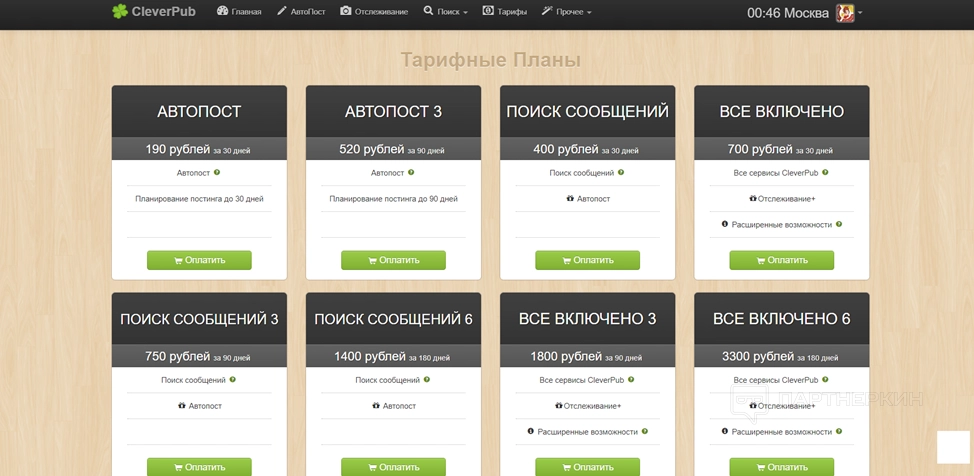Click gift icon beside Автопост in ПОИСК СООБЩЕНИЙ 6

pos(376,405)
